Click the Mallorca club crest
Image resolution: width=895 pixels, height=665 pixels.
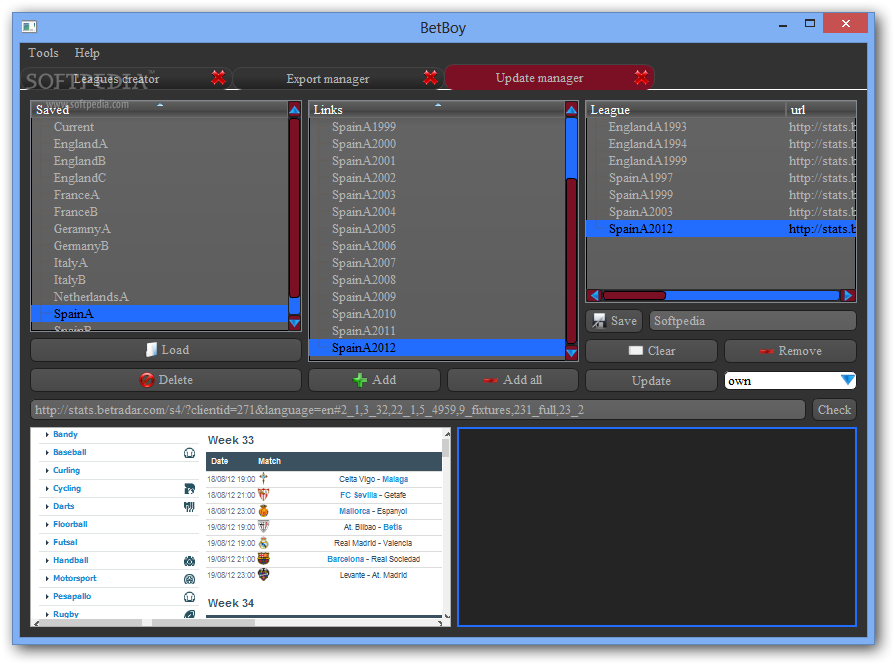point(264,510)
